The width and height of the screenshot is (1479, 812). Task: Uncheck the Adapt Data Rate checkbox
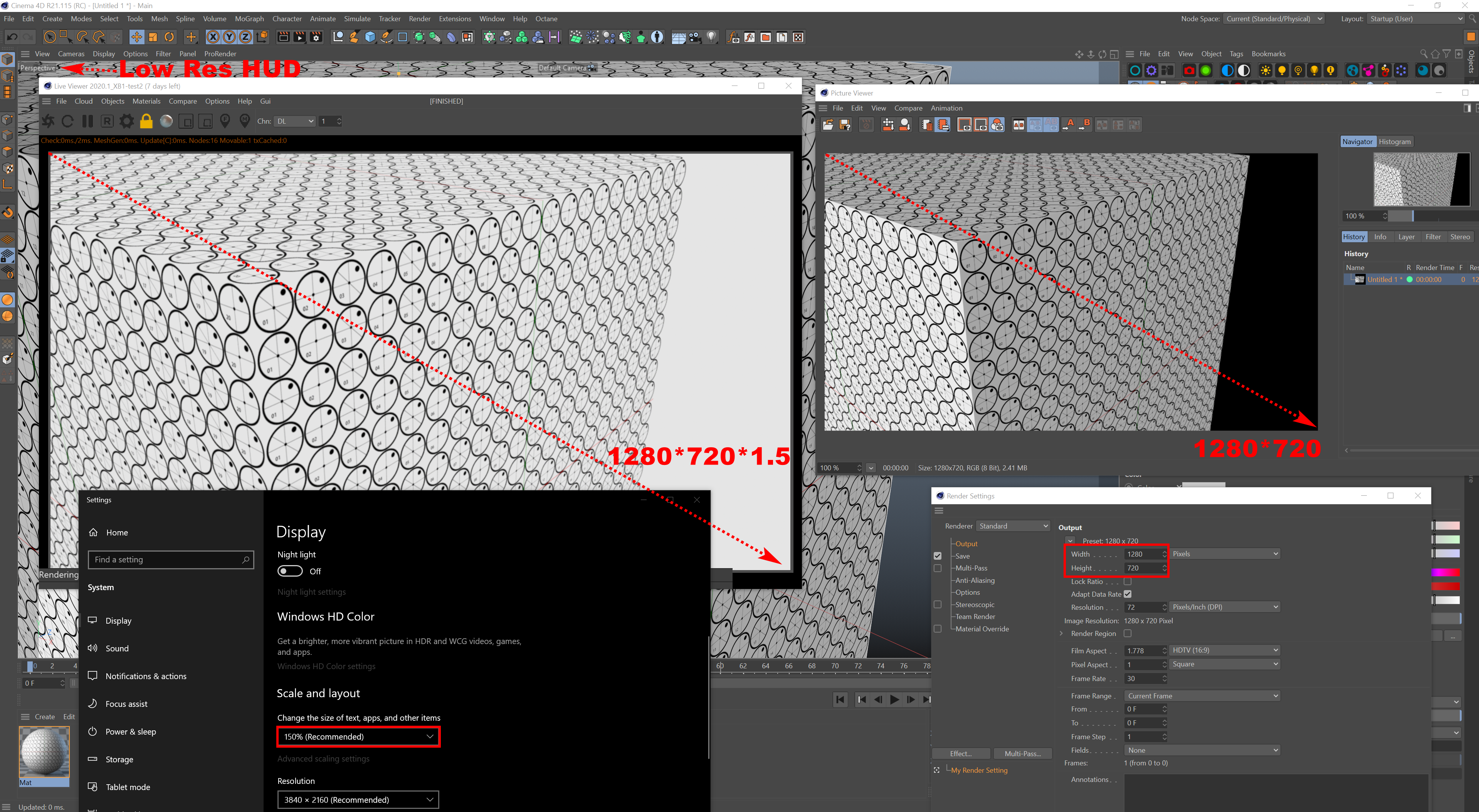[1127, 594]
